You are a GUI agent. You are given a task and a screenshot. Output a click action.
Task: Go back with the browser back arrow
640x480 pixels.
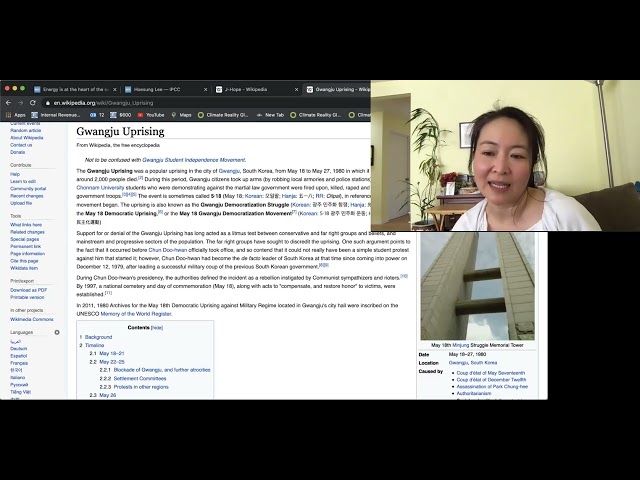point(9,103)
